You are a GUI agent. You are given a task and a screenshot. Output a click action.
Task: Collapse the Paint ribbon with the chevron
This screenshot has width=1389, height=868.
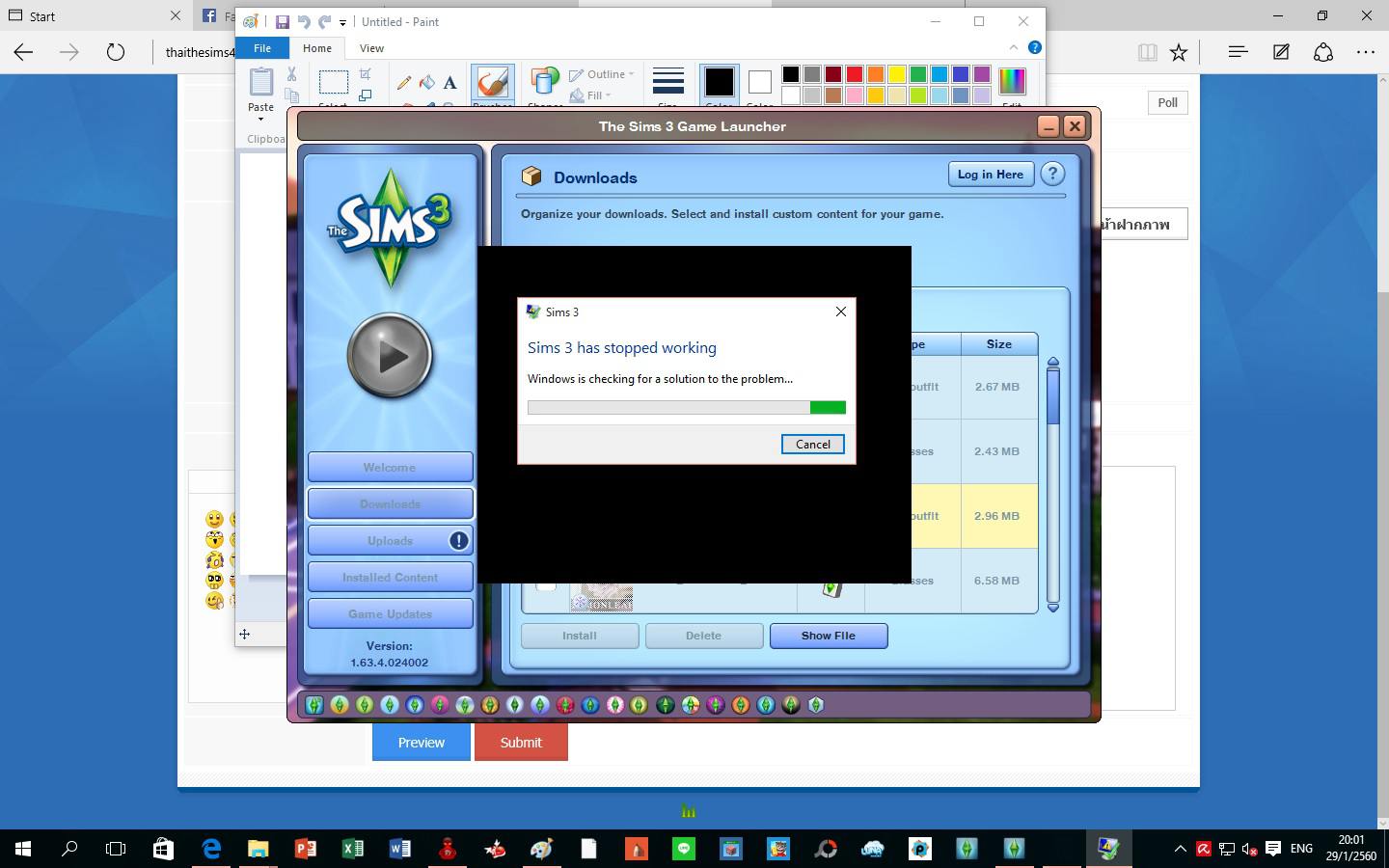[1013, 47]
